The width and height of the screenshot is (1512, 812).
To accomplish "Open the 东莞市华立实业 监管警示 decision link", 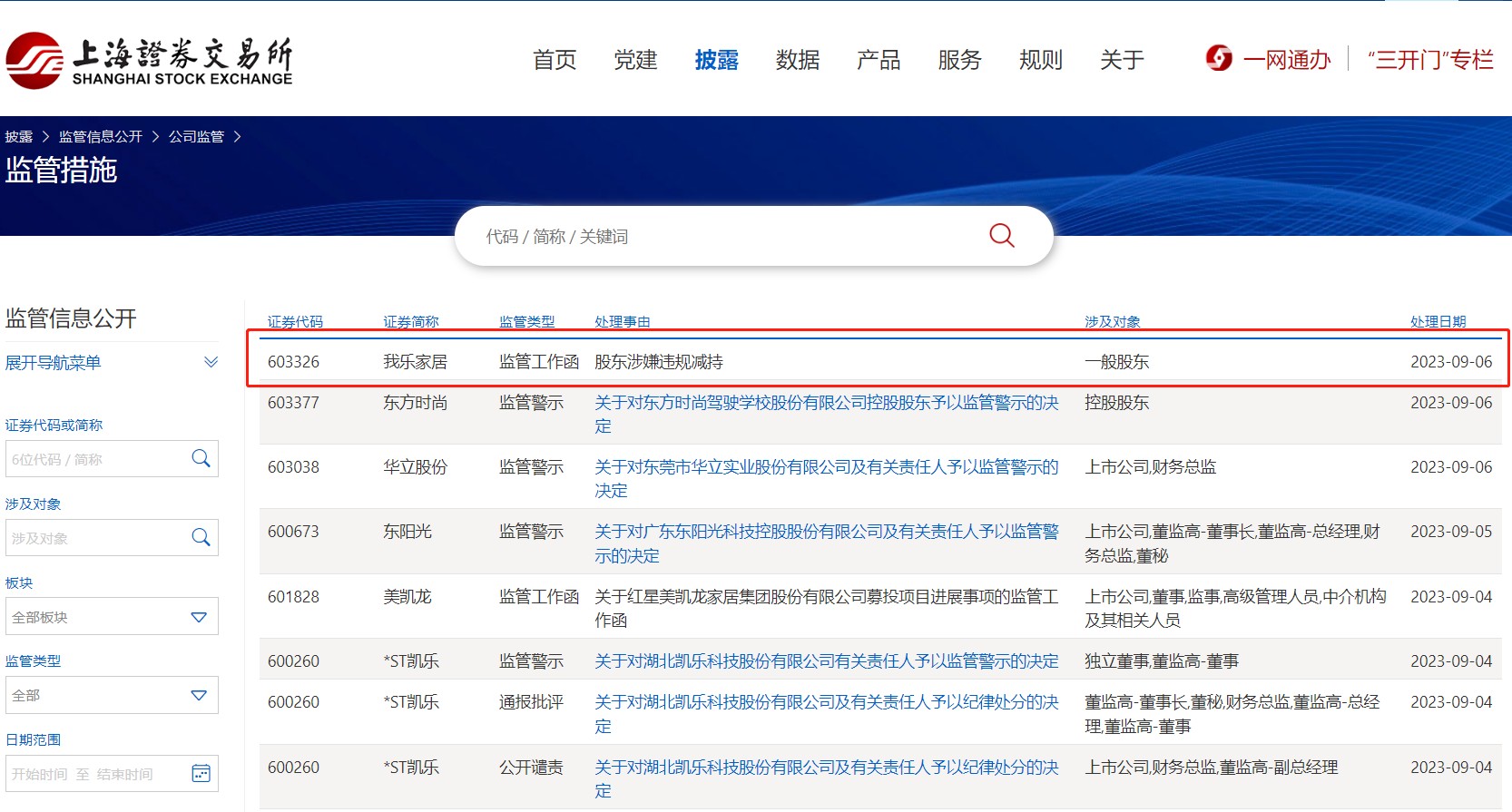I will pyautogui.click(x=826, y=479).
